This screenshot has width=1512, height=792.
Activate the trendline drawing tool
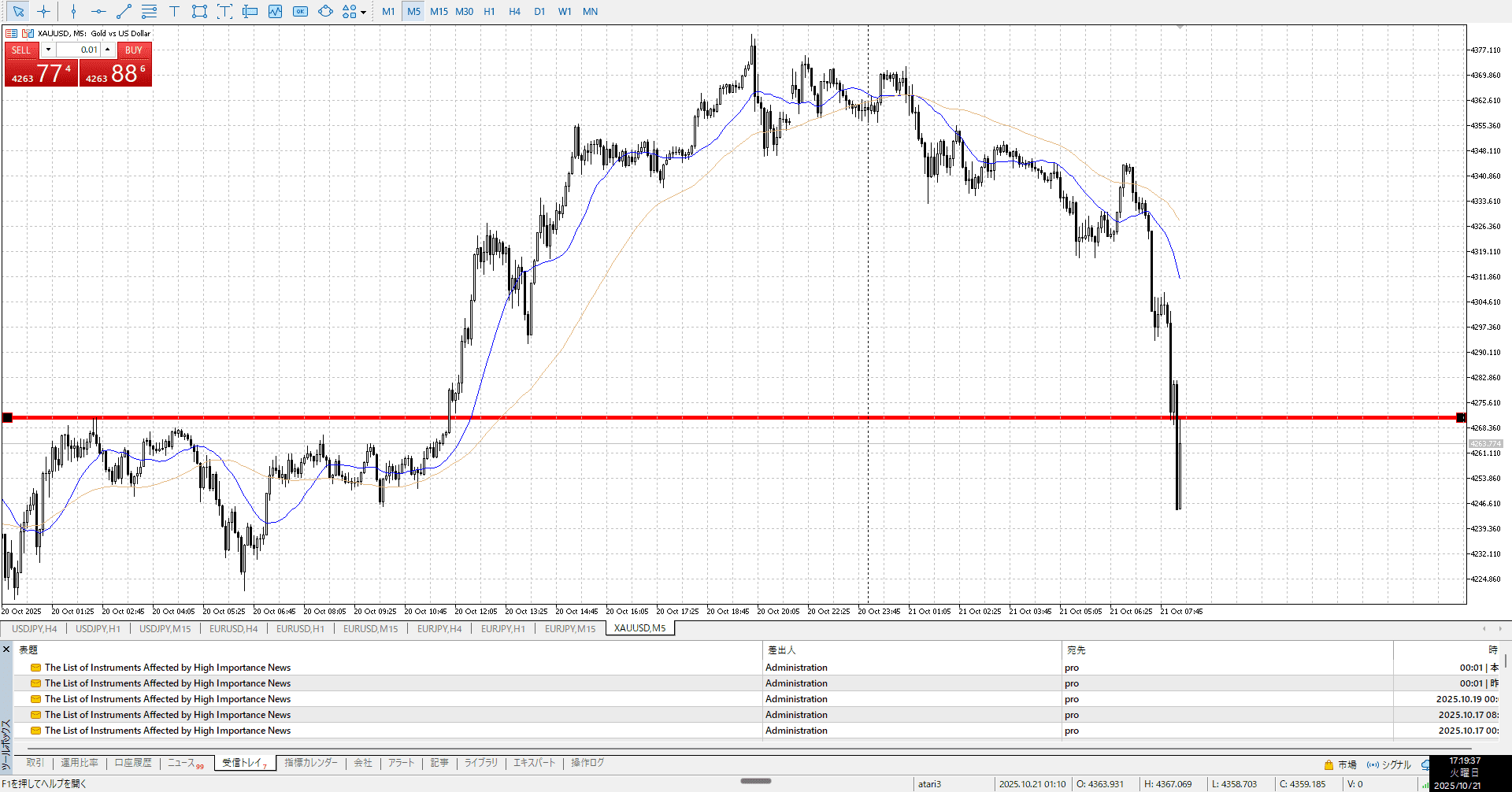pyautogui.click(x=124, y=12)
